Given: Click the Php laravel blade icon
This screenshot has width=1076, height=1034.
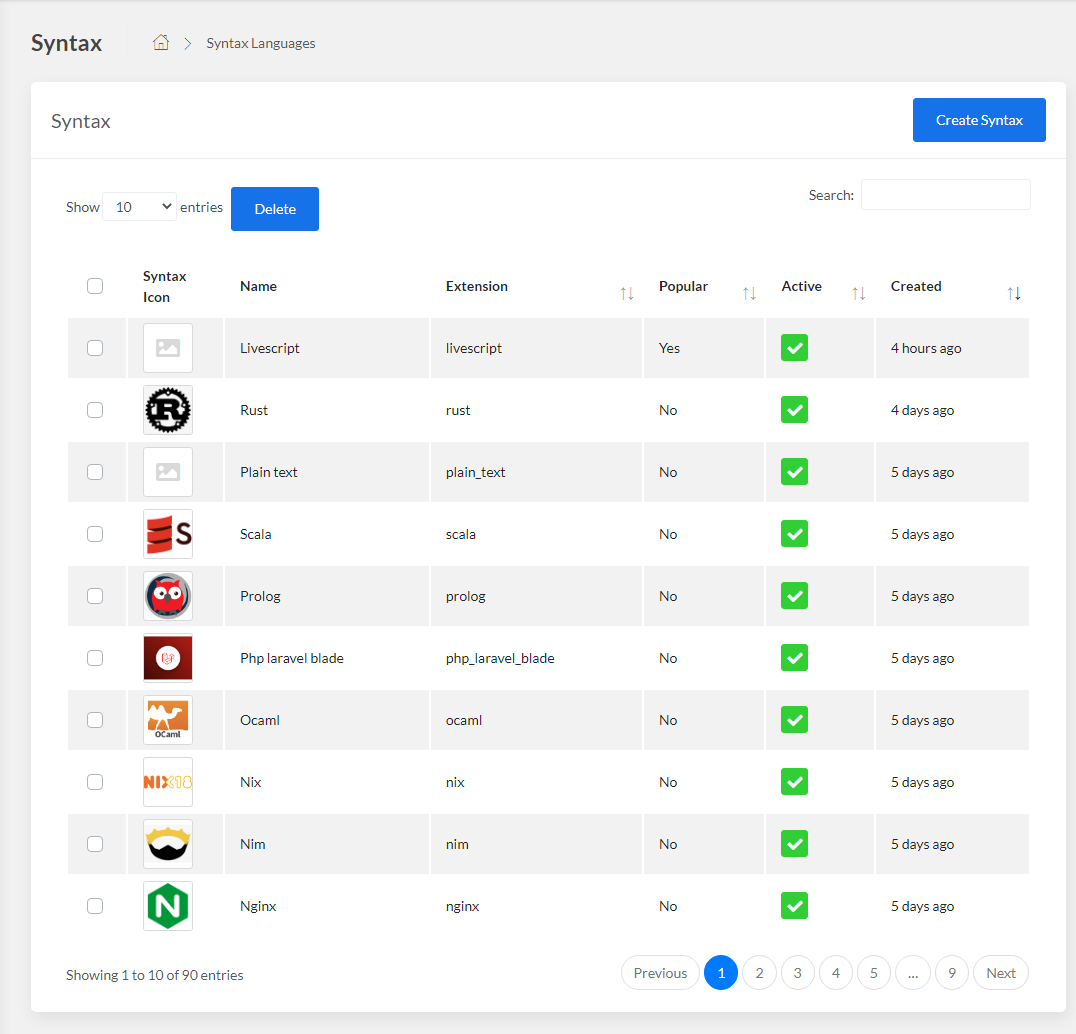Looking at the screenshot, I should (168, 658).
